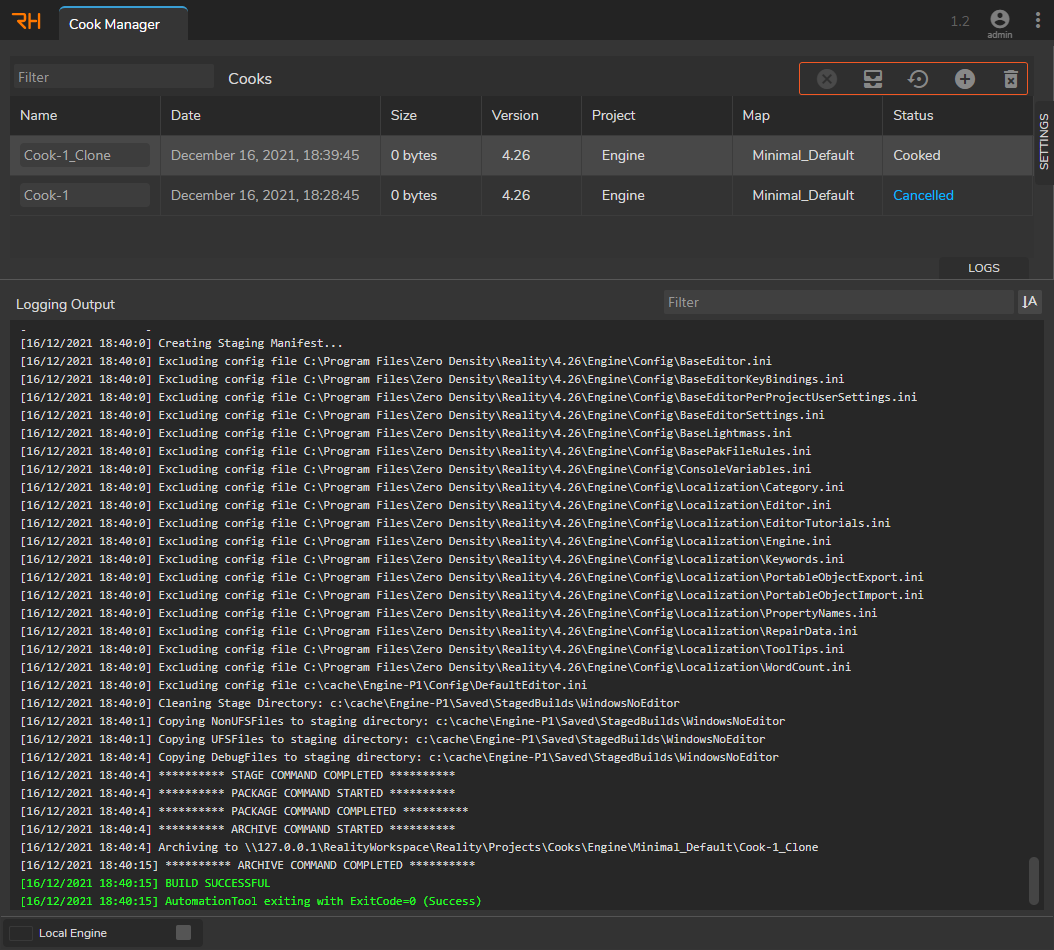Click the Copying DebugFiles log line
Screen dimensions: 1054x950
[399, 757]
